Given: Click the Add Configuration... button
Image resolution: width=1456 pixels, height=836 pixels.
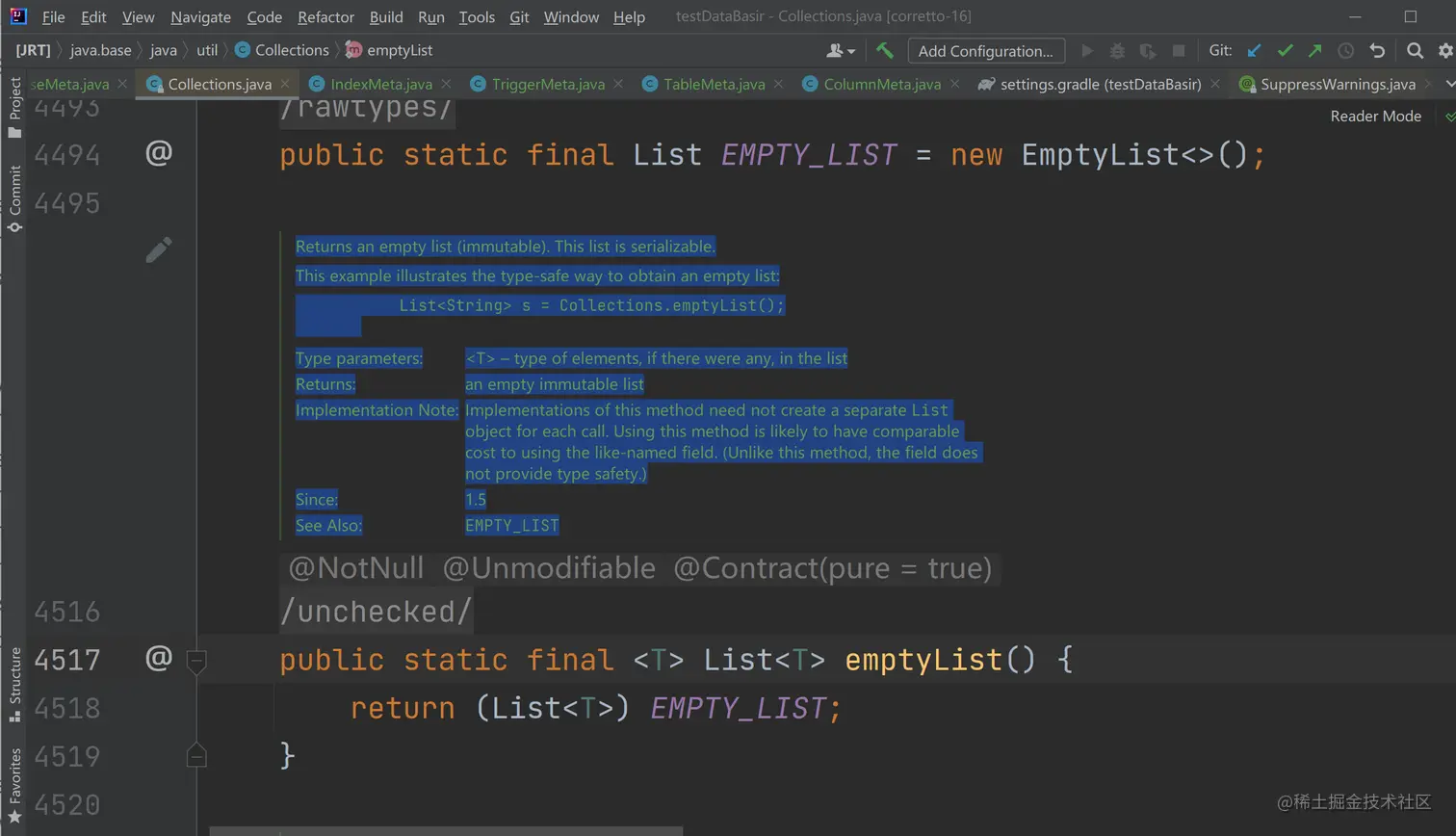Looking at the screenshot, I should tap(986, 50).
